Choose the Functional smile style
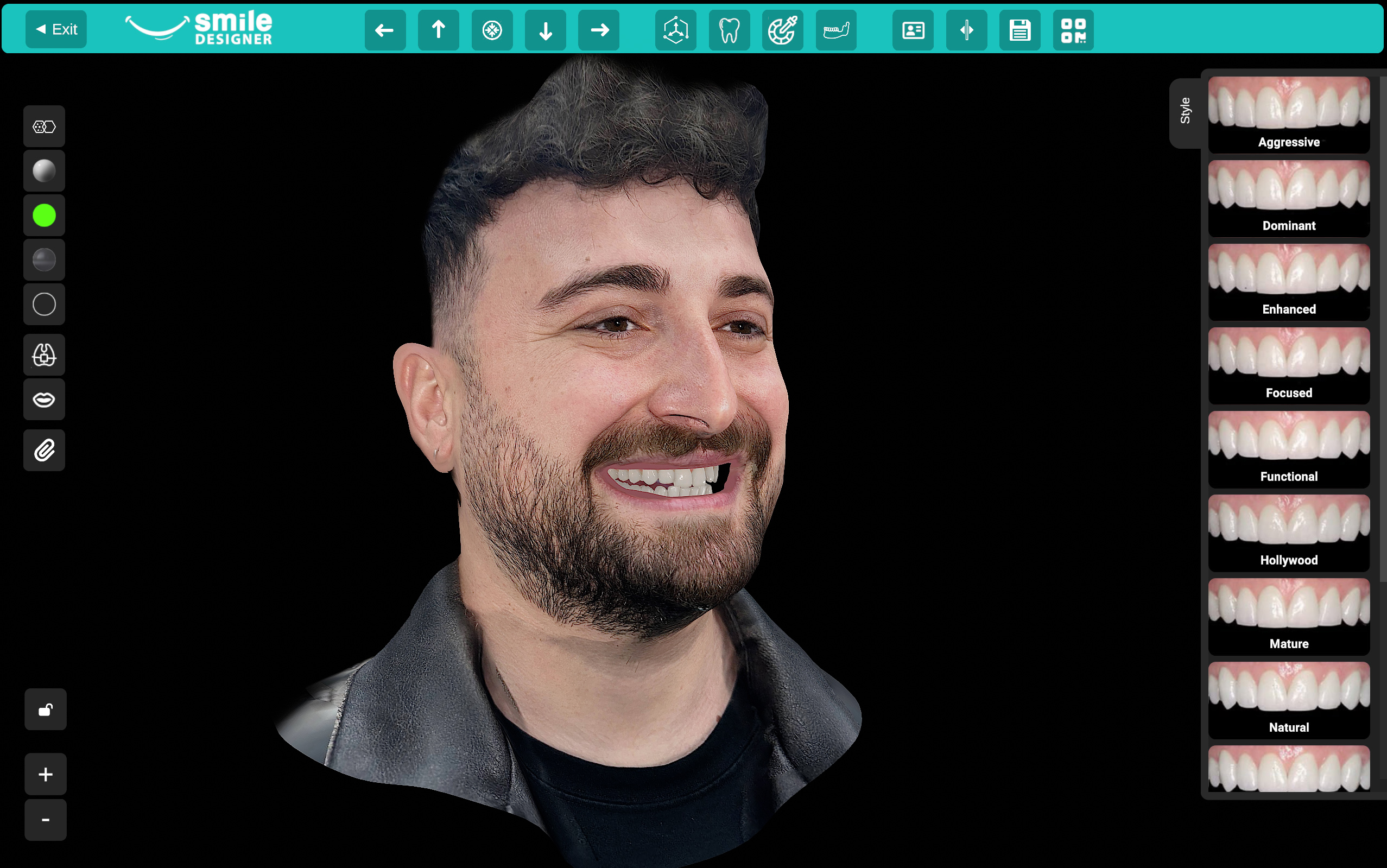 (x=1289, y=449)
